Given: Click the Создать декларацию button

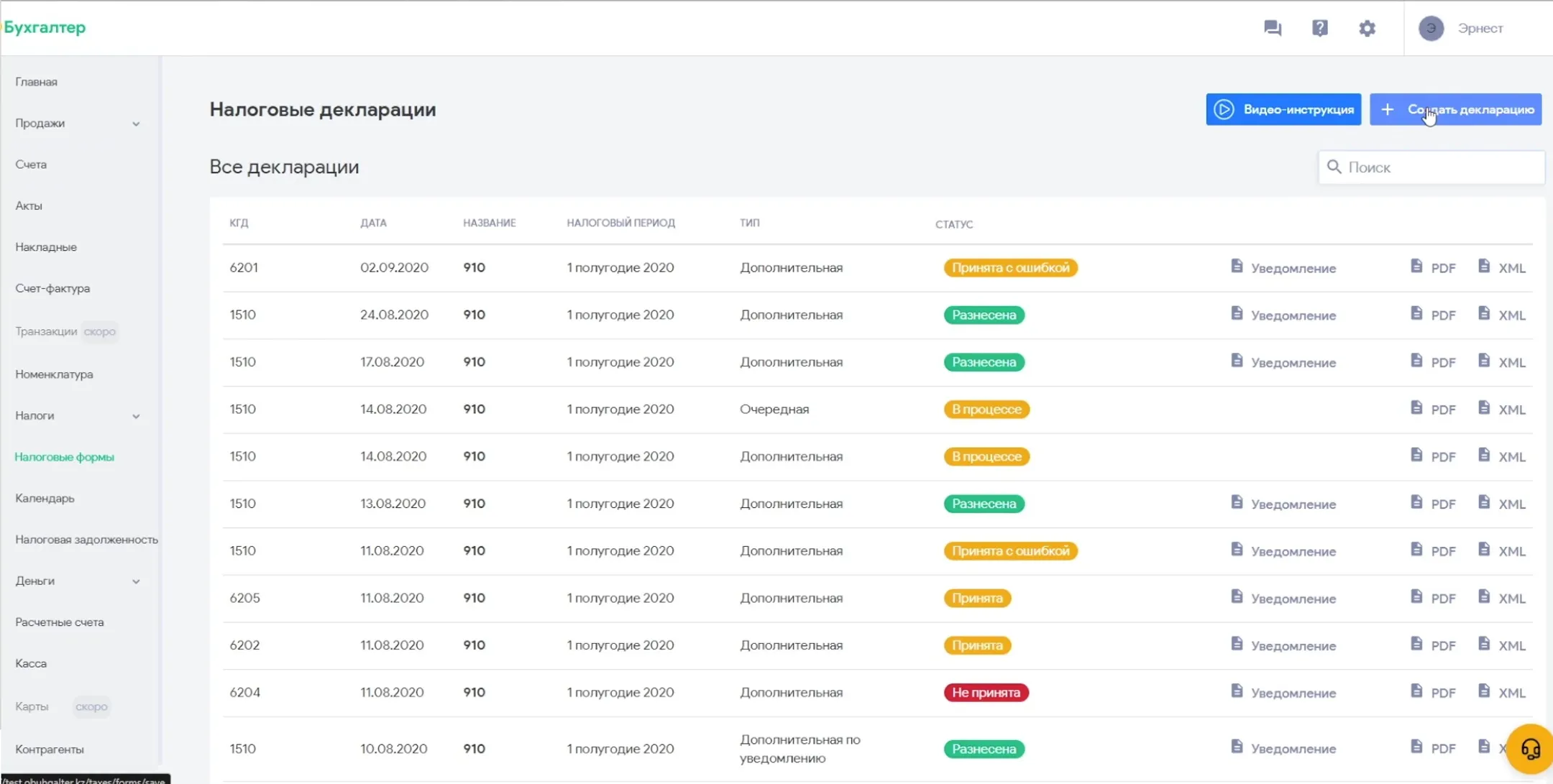Looking at the screenshot, I should pyautogui.click(x=1455, y=109).
